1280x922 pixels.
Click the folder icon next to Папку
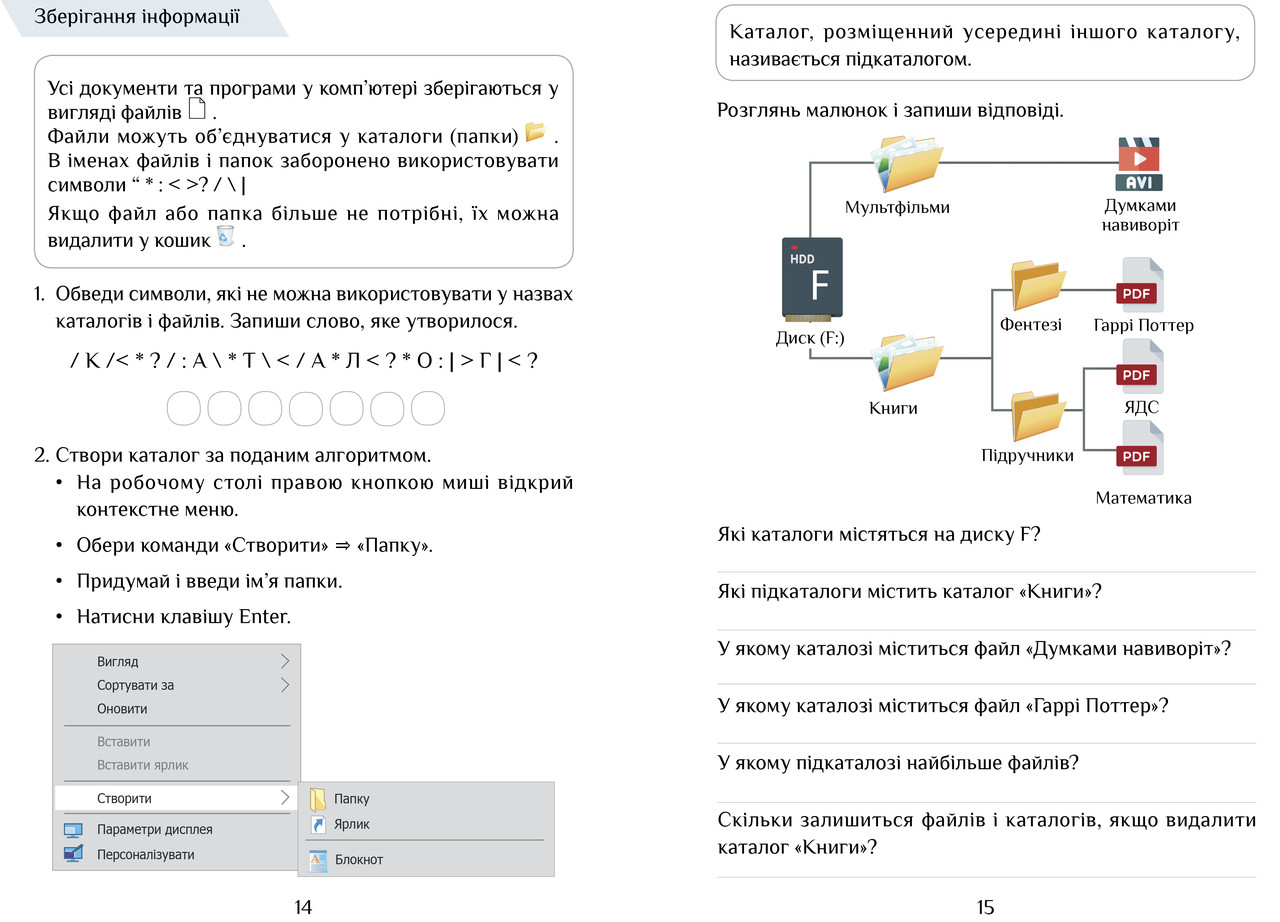point(318,799)
